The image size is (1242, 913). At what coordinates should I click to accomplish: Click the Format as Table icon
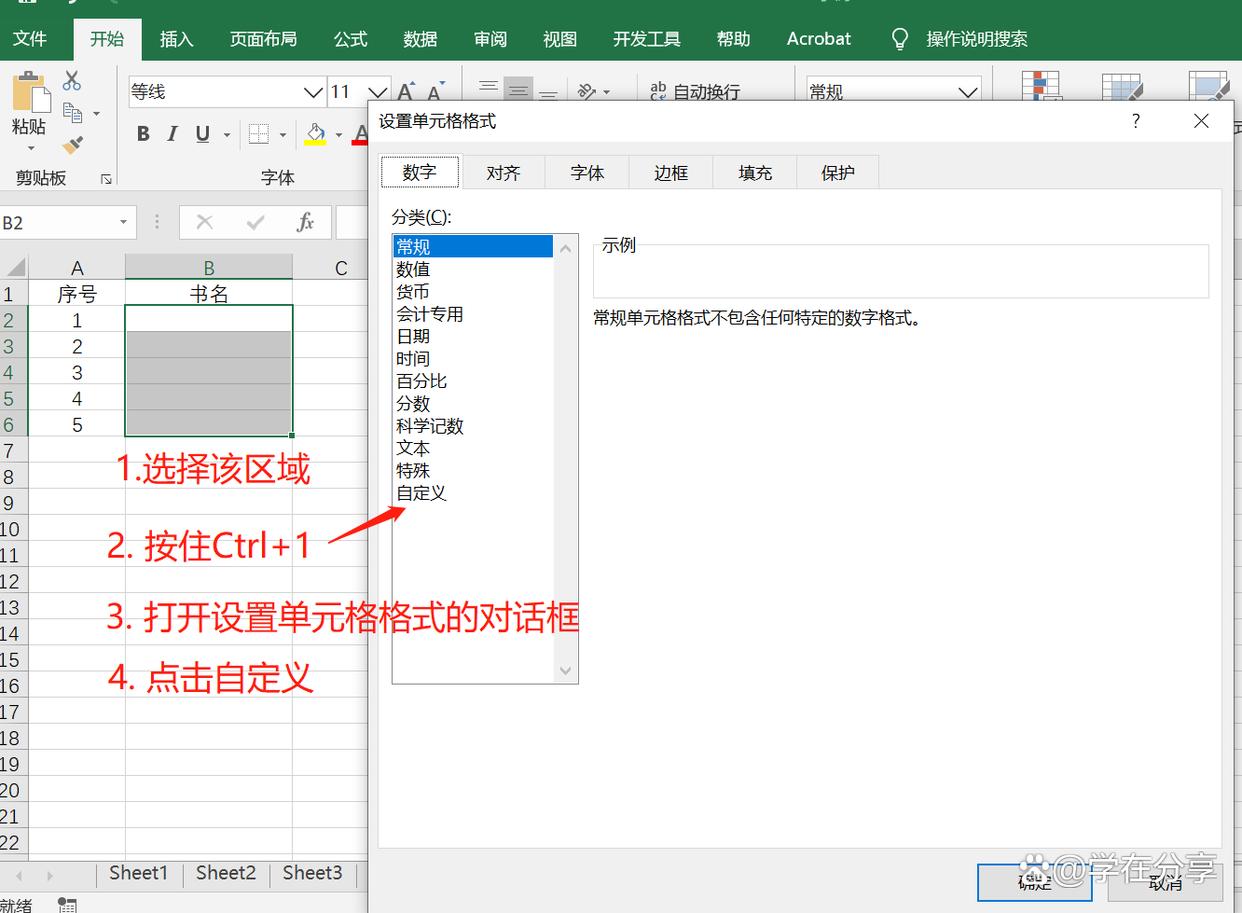[x=1122, y=86]
